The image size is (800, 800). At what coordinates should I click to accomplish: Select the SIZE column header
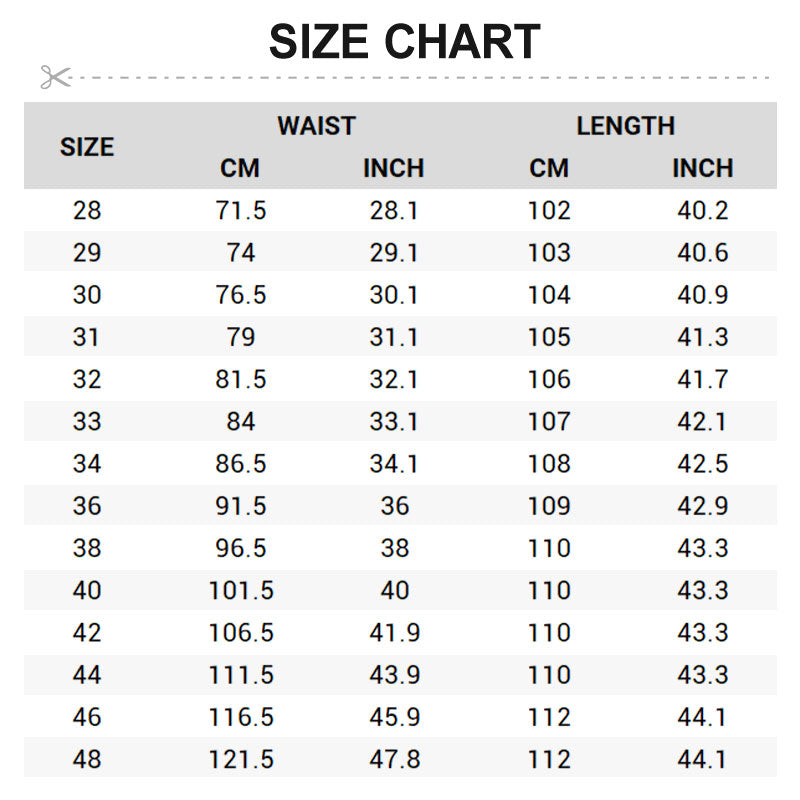click(x=87, y=147)
